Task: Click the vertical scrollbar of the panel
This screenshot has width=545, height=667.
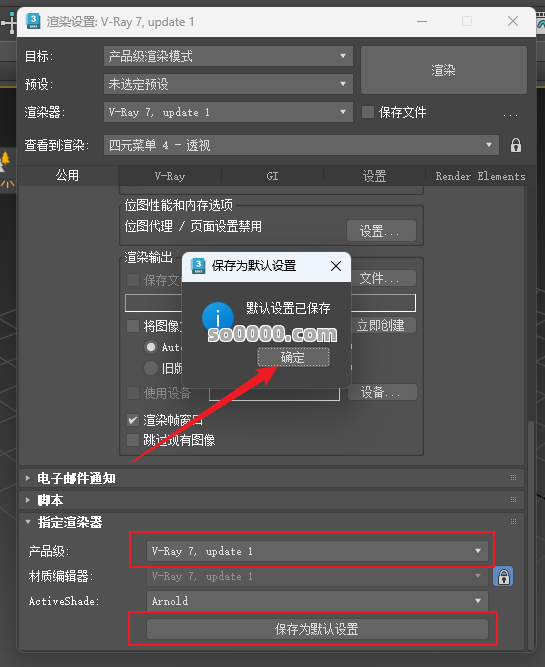Action: pos(531,534)
